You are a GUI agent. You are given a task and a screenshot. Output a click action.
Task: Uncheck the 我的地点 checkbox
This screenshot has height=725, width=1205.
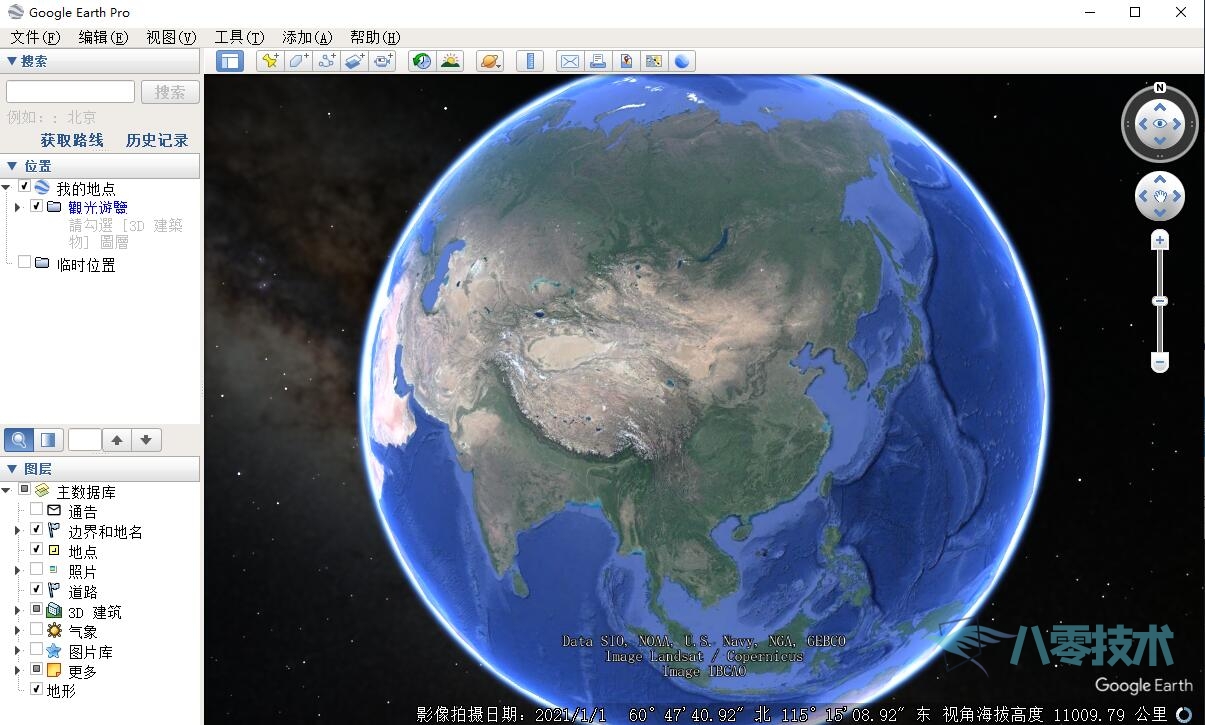[x=25, y=187]
